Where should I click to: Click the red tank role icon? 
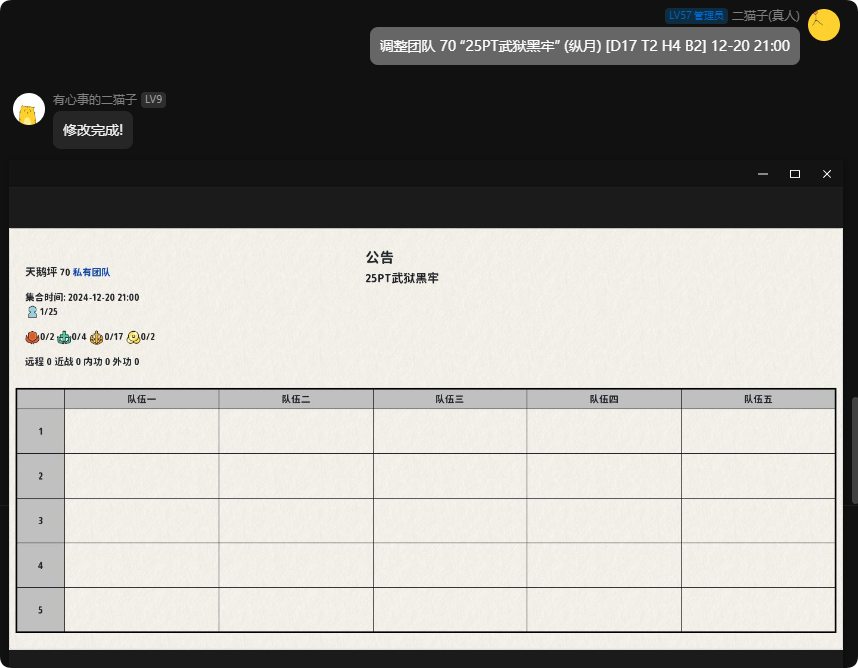pyautogui.click(x=32, y=337)
